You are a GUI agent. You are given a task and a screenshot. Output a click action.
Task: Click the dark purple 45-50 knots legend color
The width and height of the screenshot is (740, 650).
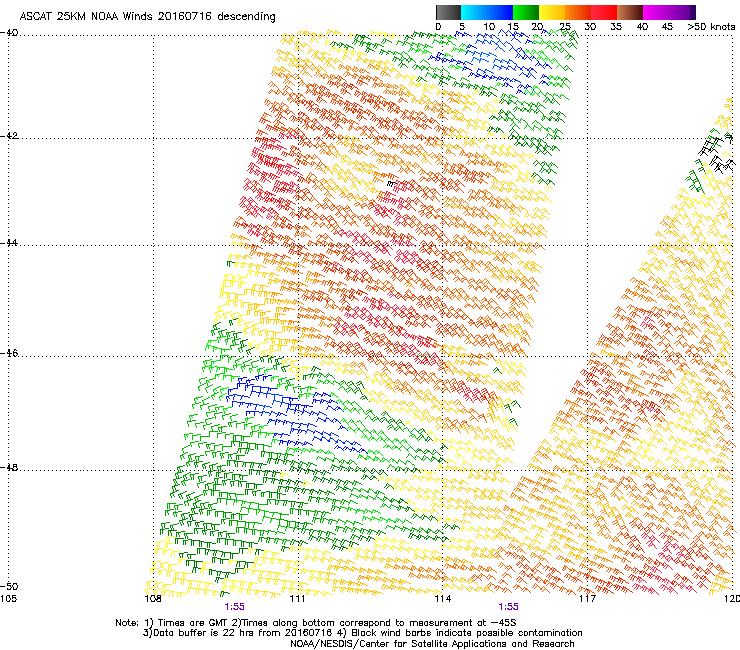pos(682,12)
